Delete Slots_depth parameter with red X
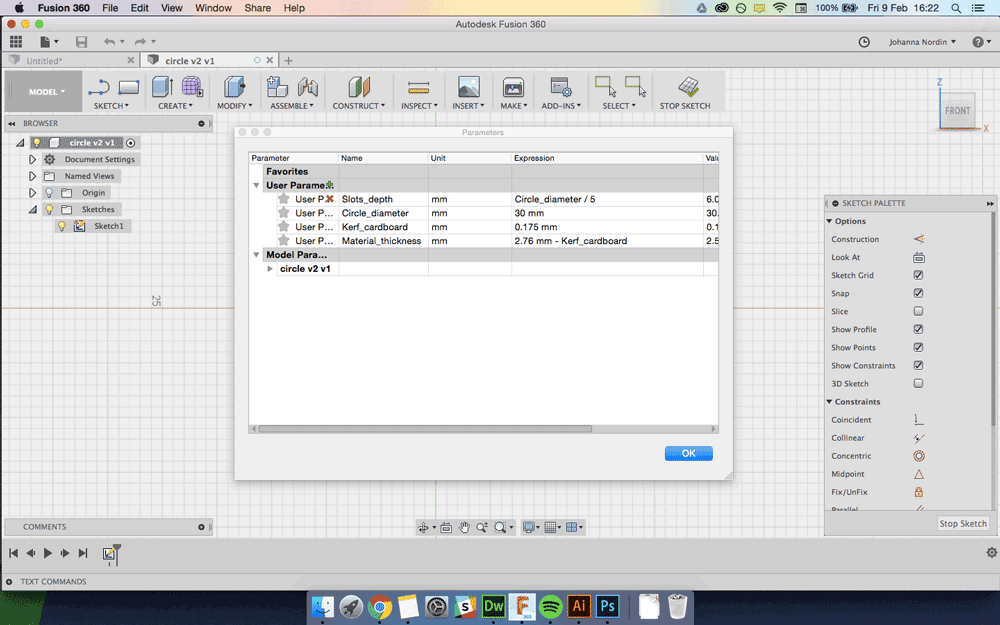The height and width of the screenshot is (625, 1000). pyautogui.click(x=330, y=199)
